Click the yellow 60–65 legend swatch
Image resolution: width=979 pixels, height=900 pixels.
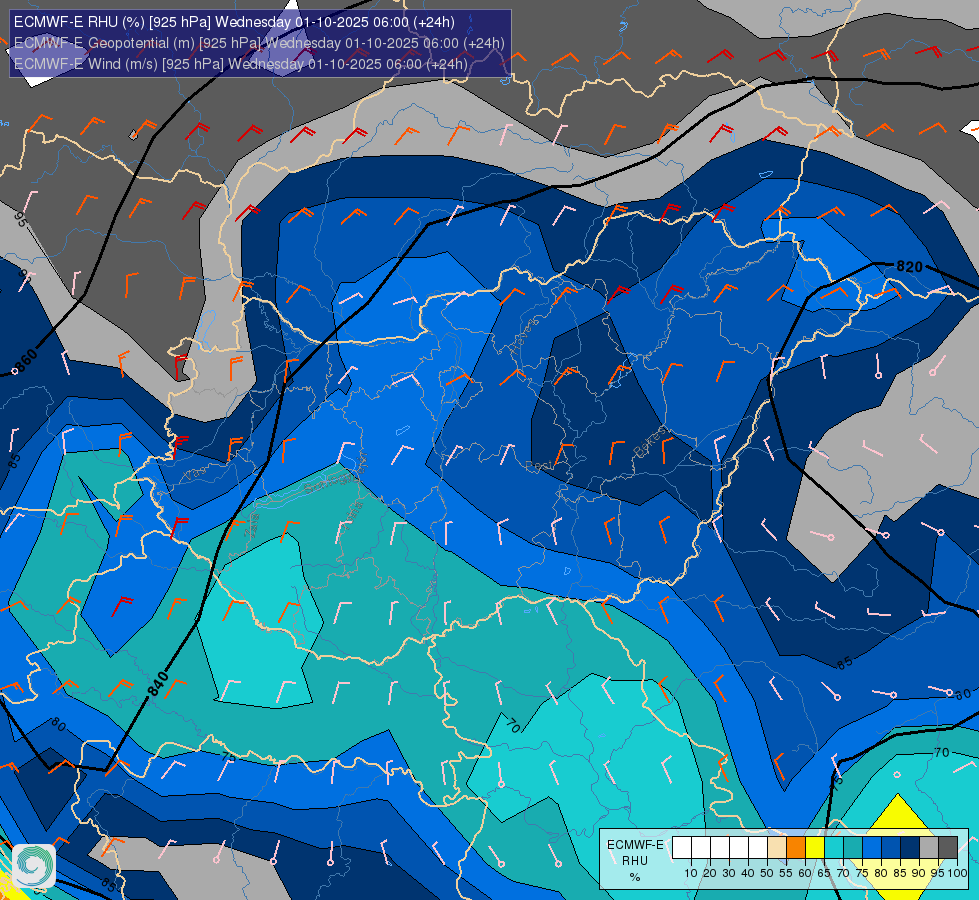[815, 848]
